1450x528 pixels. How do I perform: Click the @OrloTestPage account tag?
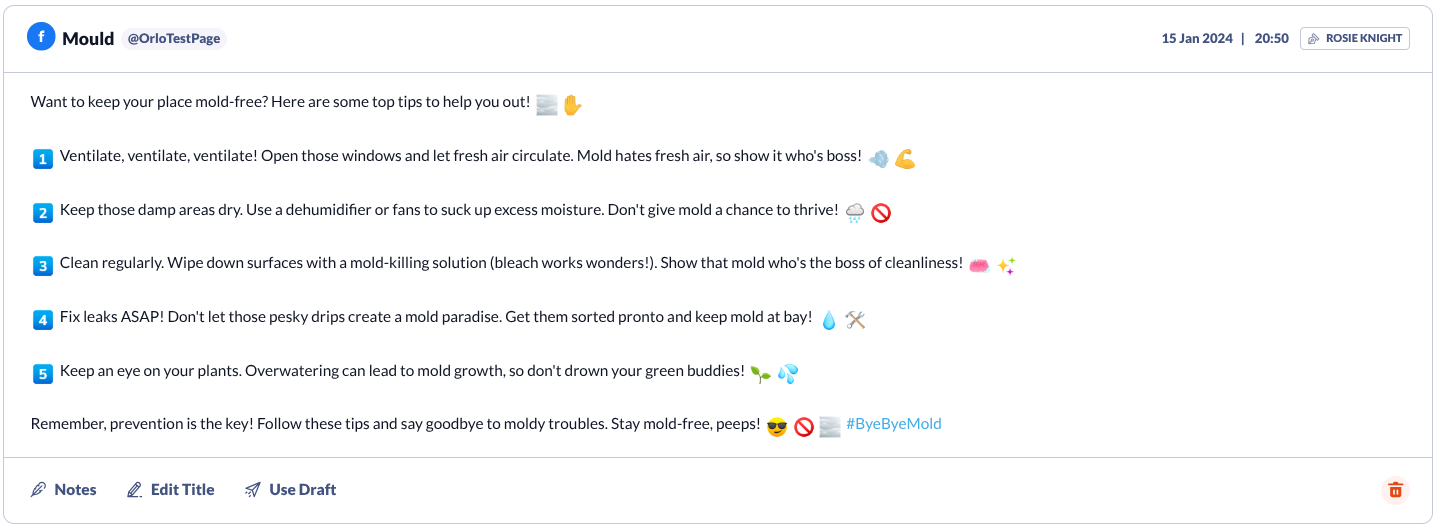tap(174, 39)
